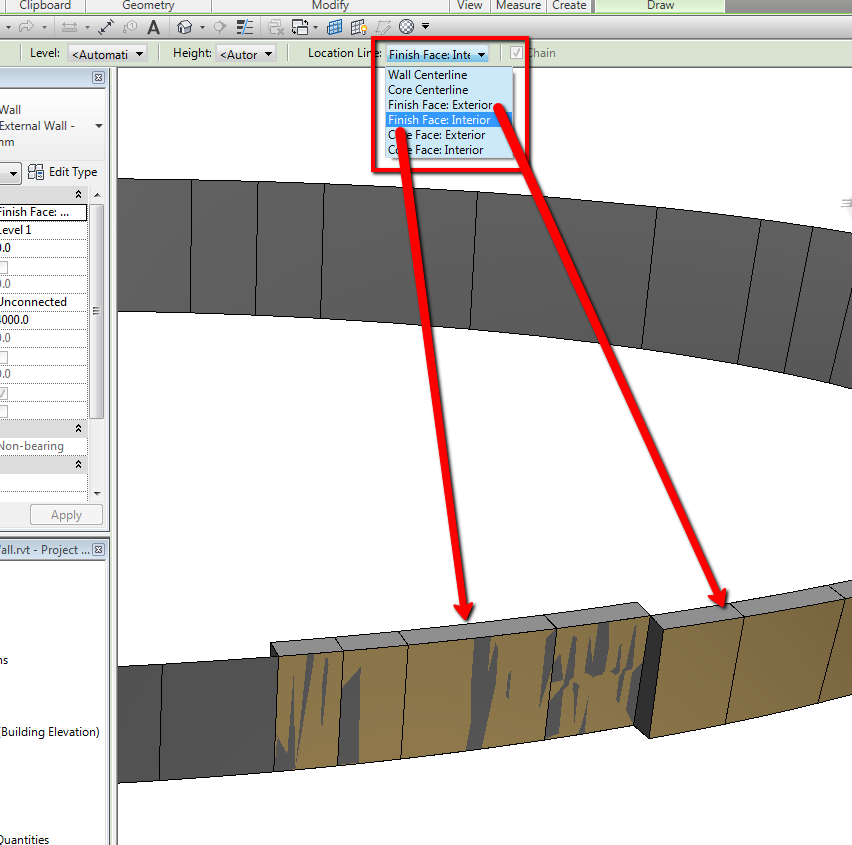Click the Edit Type button
Screen dimensions: 852x845
point(63,172)
